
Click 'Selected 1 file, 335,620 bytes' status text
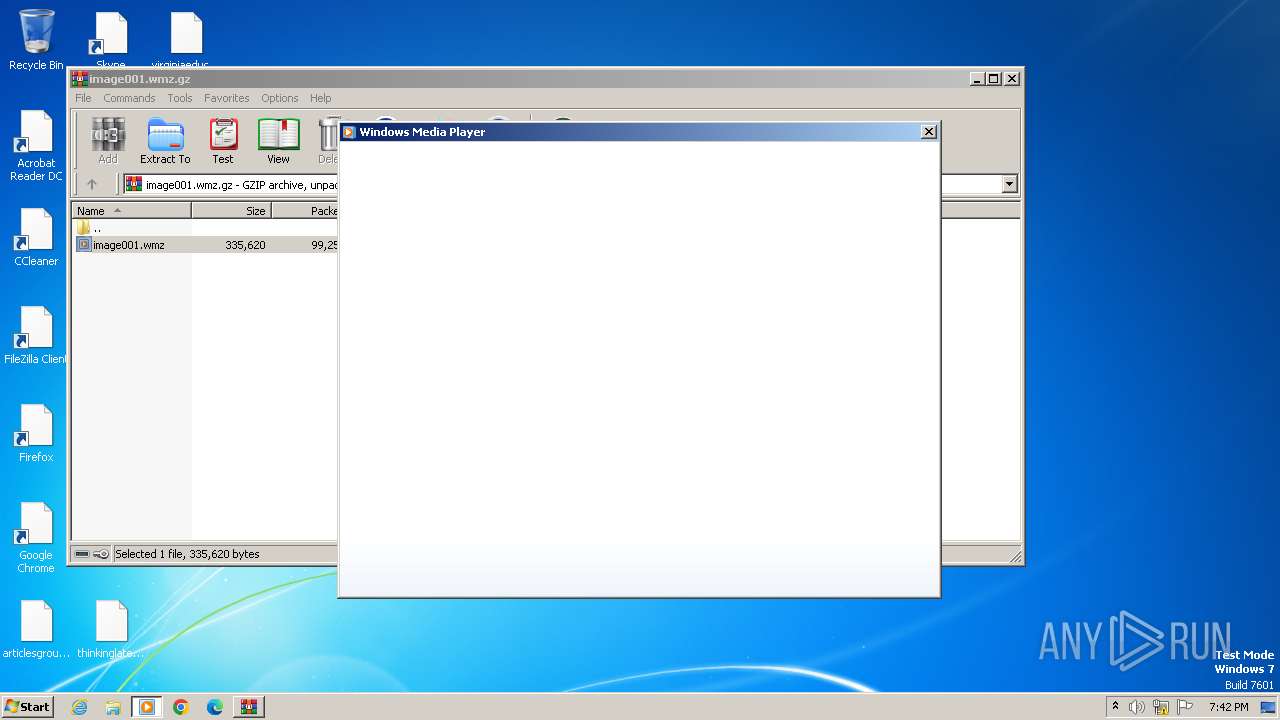point(187,554)
